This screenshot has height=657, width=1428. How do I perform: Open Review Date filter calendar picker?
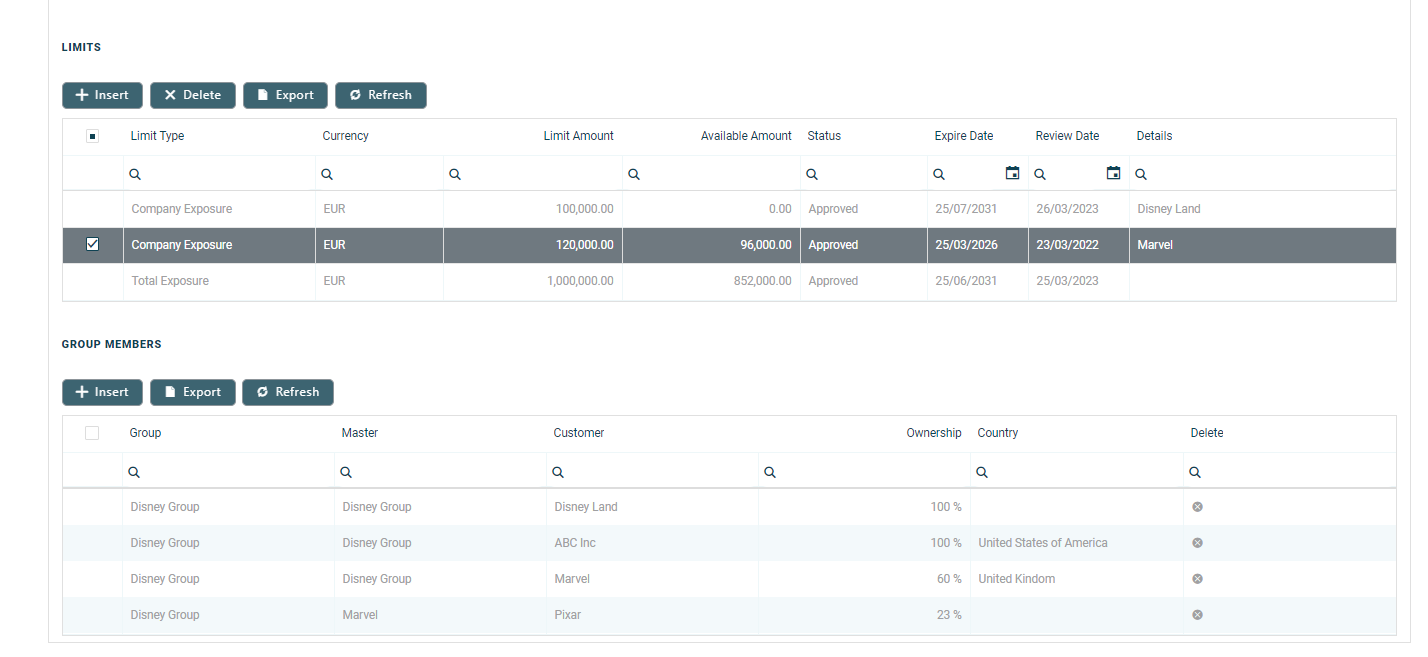pos(1113,173)
